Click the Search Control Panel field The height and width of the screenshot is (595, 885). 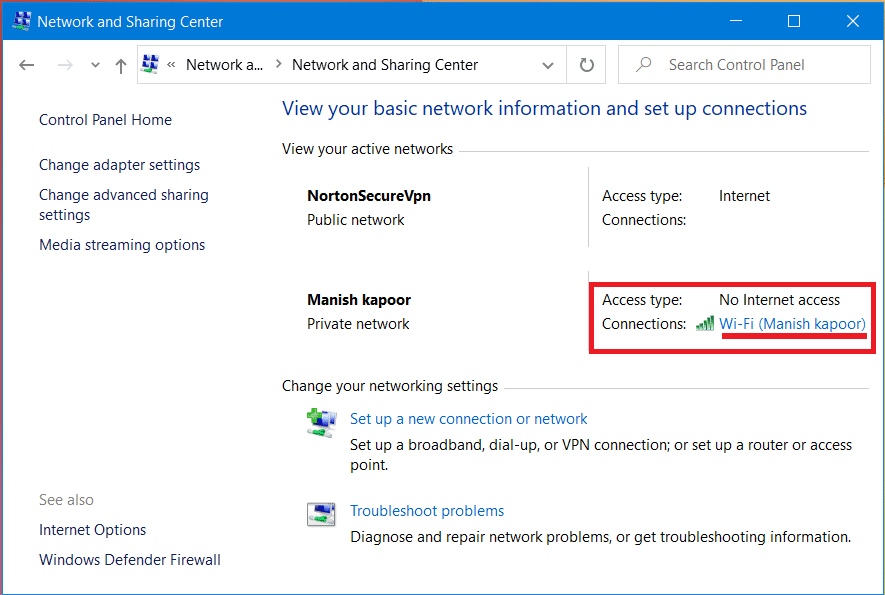click(744, 65)
